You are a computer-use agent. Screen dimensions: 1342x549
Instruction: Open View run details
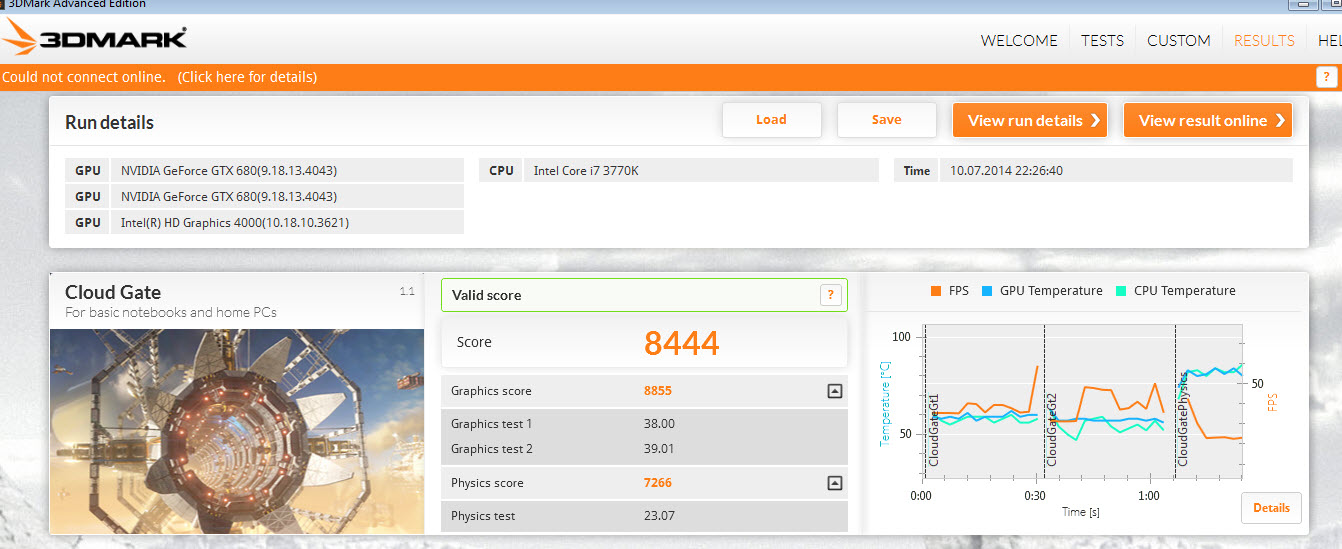(x=1030, y=120)
